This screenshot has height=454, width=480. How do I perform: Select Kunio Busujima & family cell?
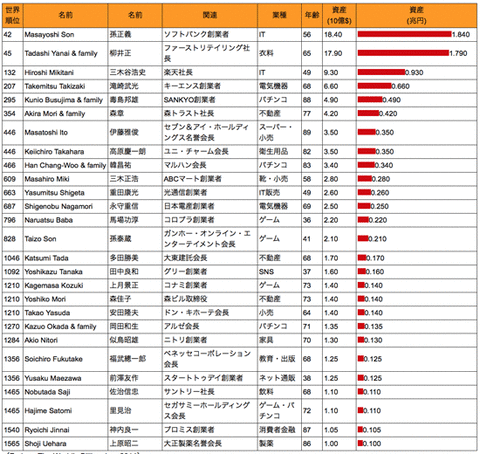[x=65, y=100]
